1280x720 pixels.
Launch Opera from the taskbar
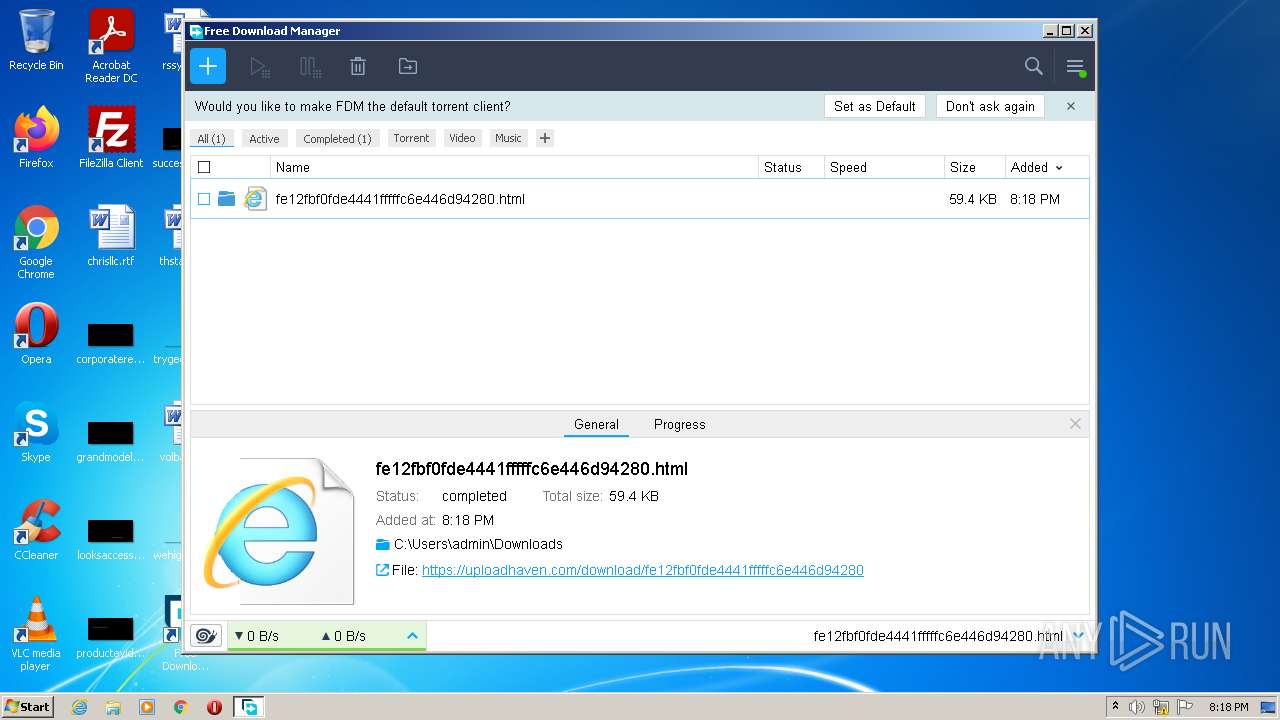[x=214, y=707]
